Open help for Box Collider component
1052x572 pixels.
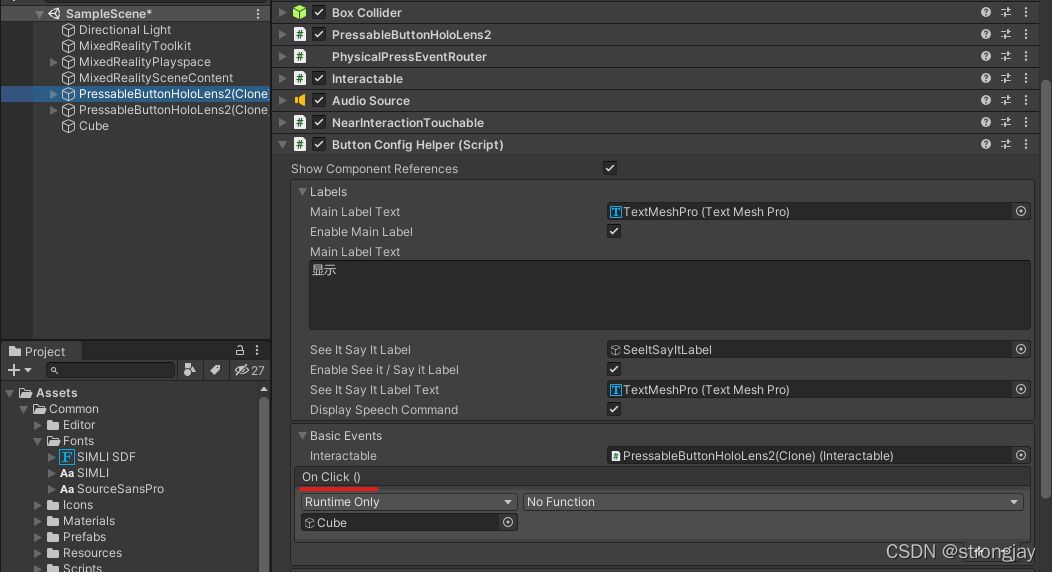(x=986, y=12)
